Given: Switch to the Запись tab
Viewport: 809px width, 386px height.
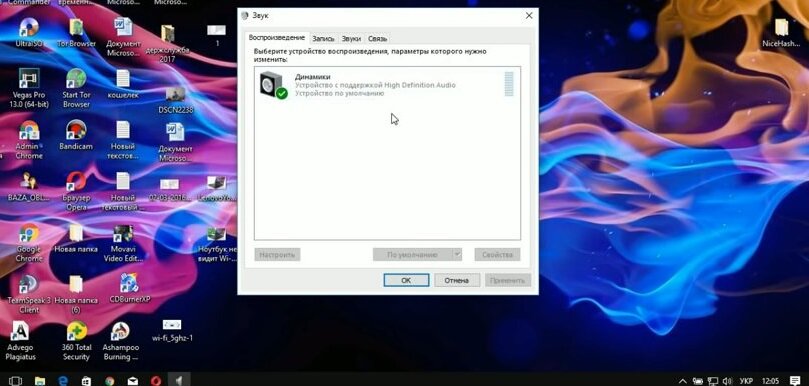Looking at the screenshot, I should pos(323,39).
